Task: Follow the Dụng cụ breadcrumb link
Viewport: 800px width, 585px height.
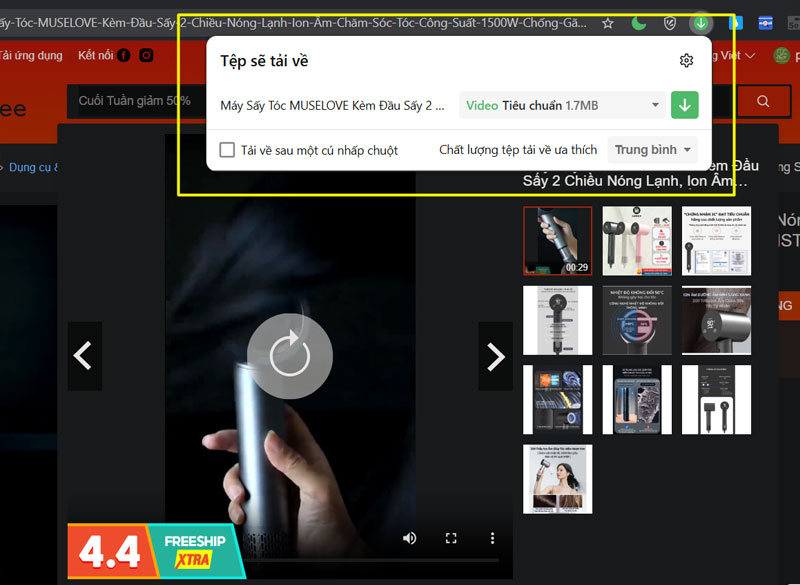Action: pyautogui.click(x=30, y=167)
